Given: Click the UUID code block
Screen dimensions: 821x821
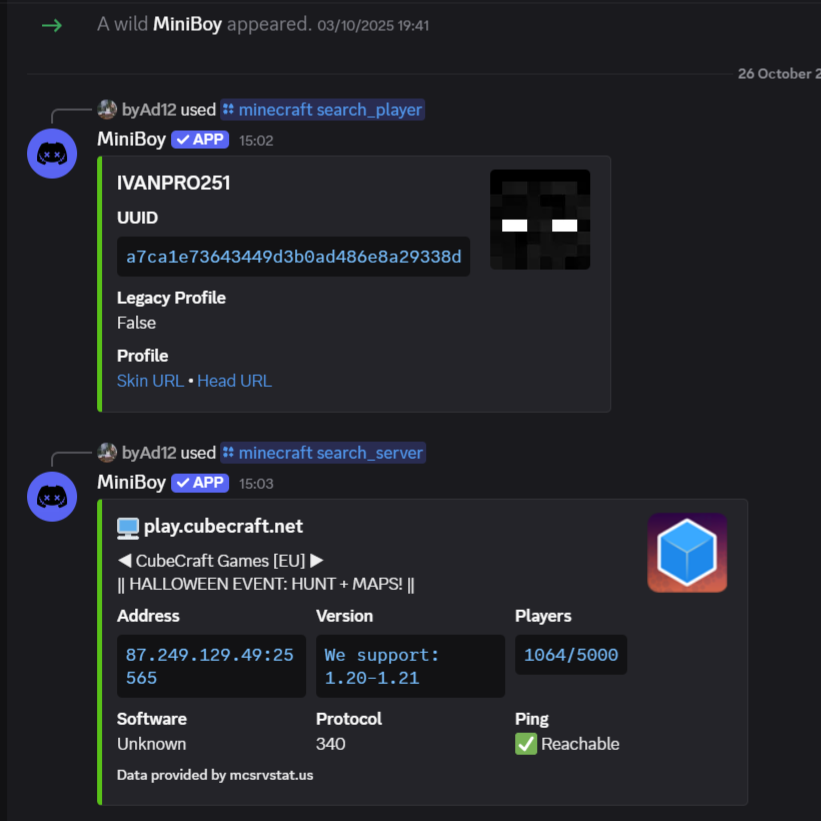Looking at the screenshot, I should click(x=293, y=257).
